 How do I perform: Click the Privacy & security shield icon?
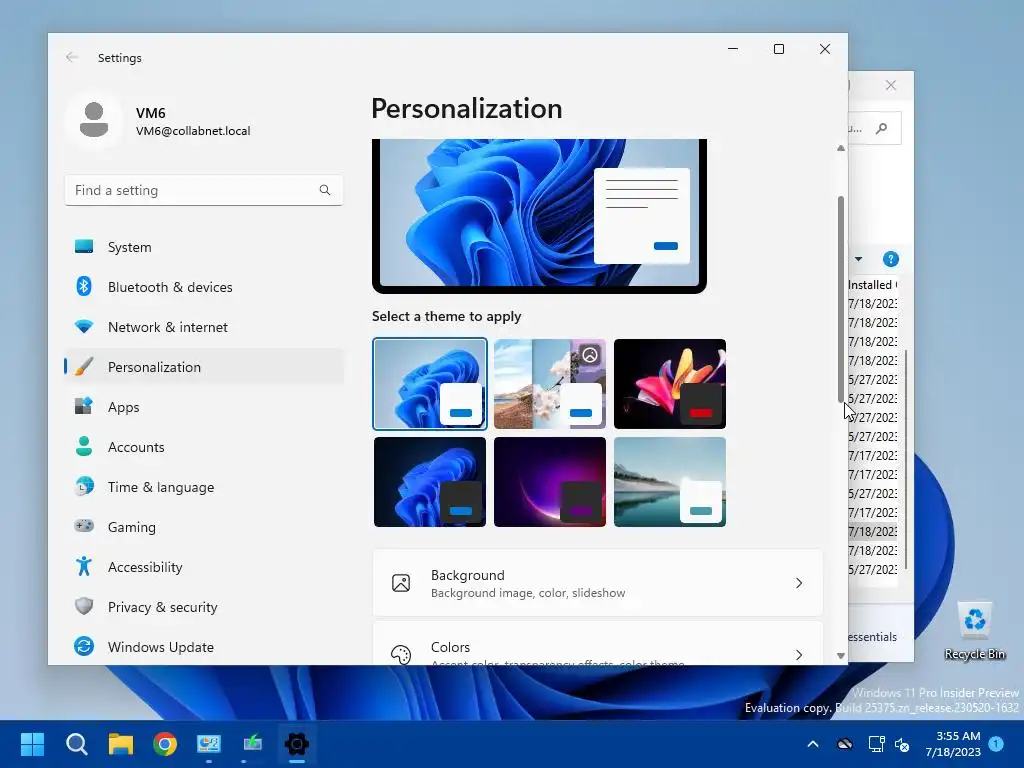(x=84, y=606)
